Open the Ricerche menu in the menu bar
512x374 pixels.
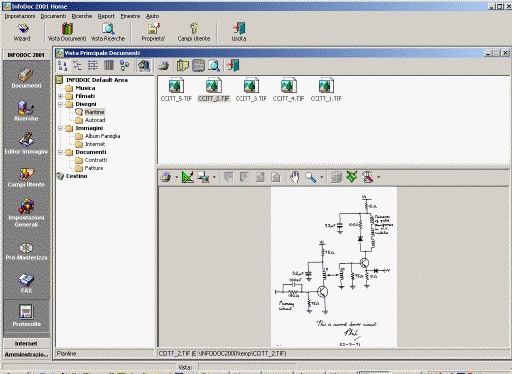tap(82, 16)
